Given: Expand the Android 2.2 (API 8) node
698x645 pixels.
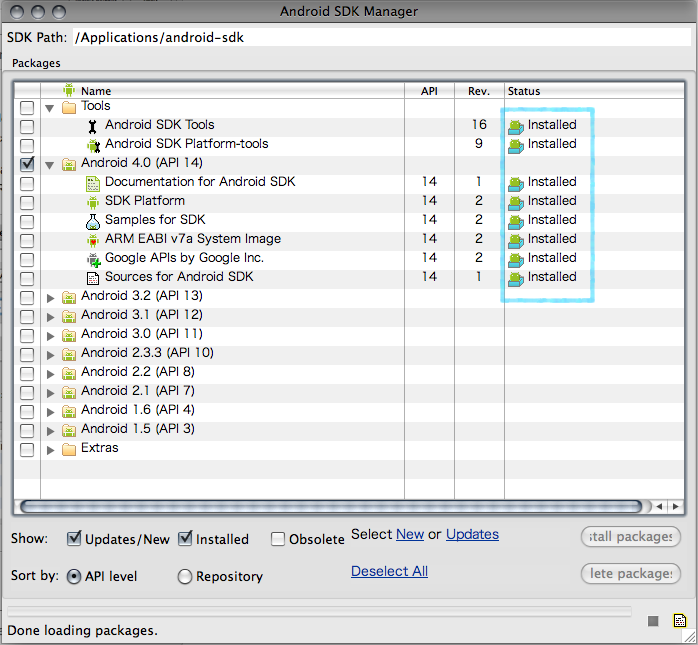Looking at the screenshot, I should [50, 374].
